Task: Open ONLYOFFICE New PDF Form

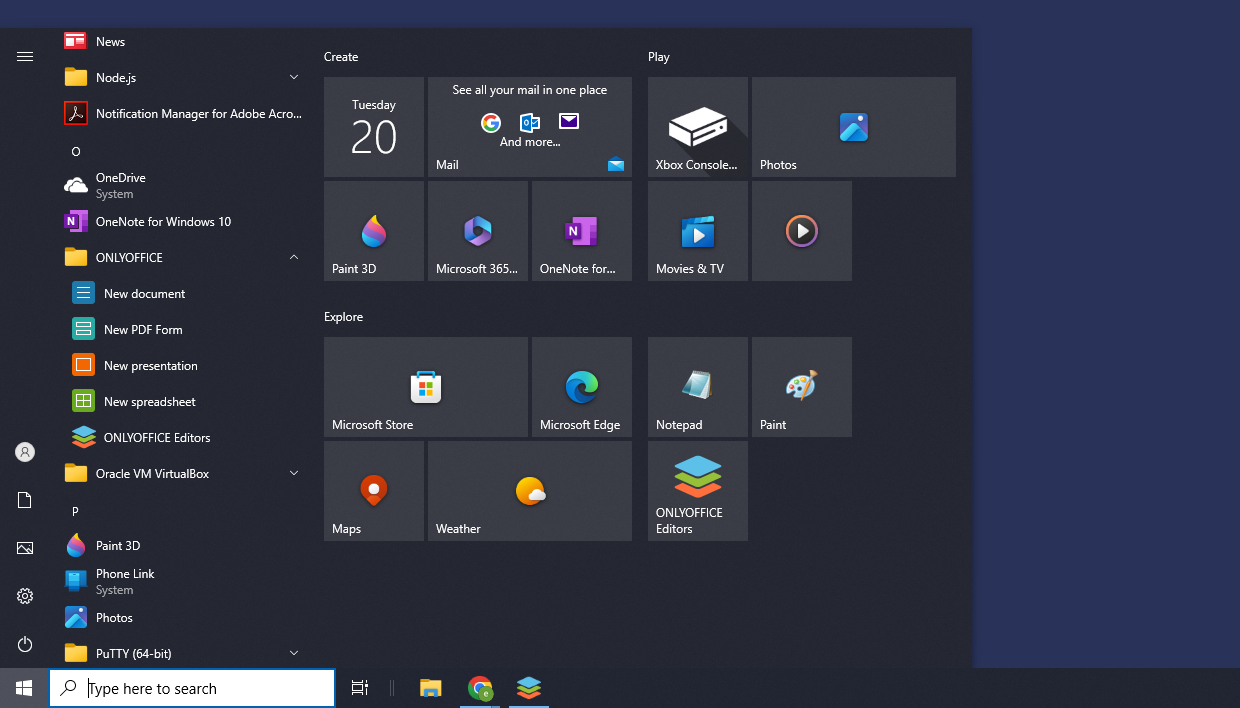Action: point(182,329)
